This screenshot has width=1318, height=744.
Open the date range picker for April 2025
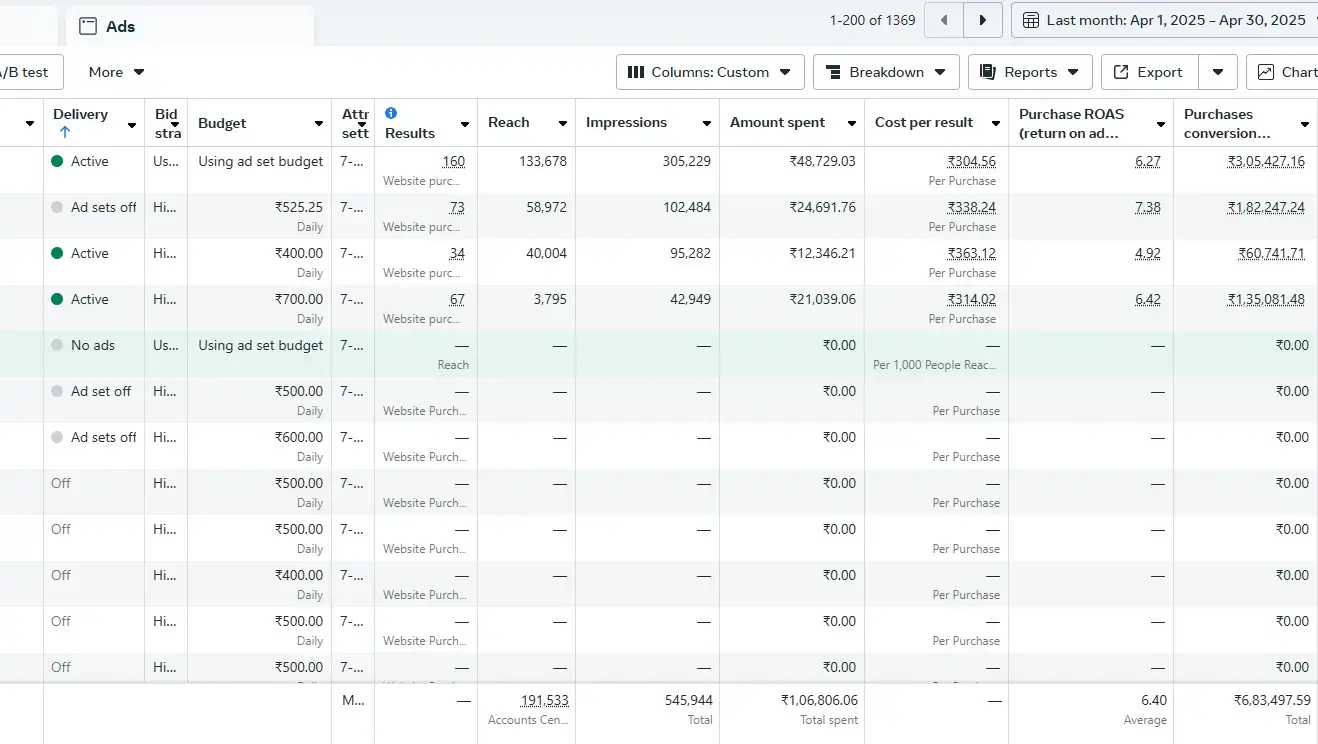(x=1164, y=20)
